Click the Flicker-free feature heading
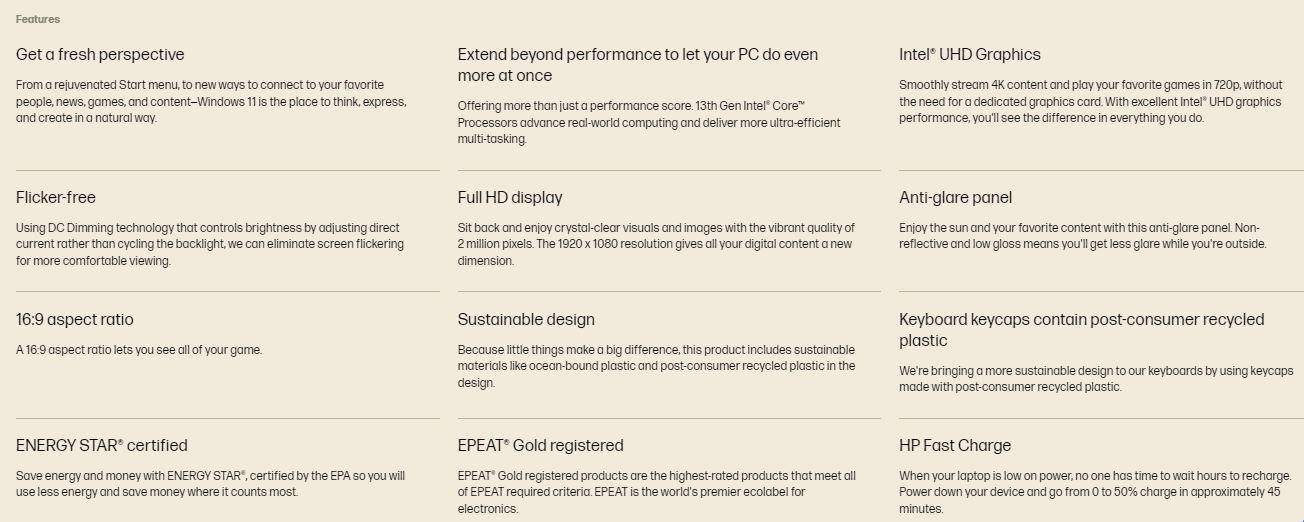 56,198
